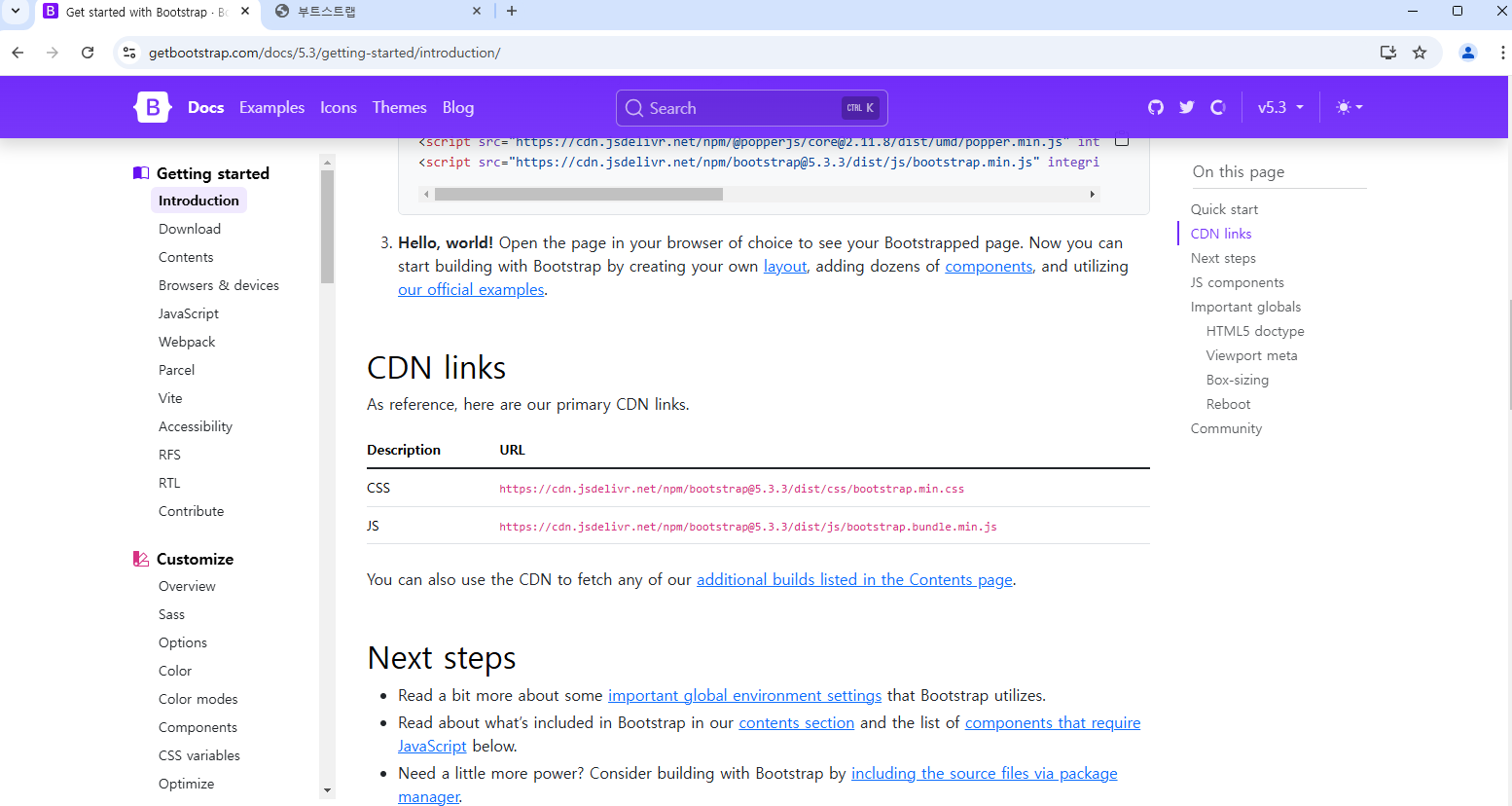
Task: Open additional builds listed in Contents page link
Action: 854,580
